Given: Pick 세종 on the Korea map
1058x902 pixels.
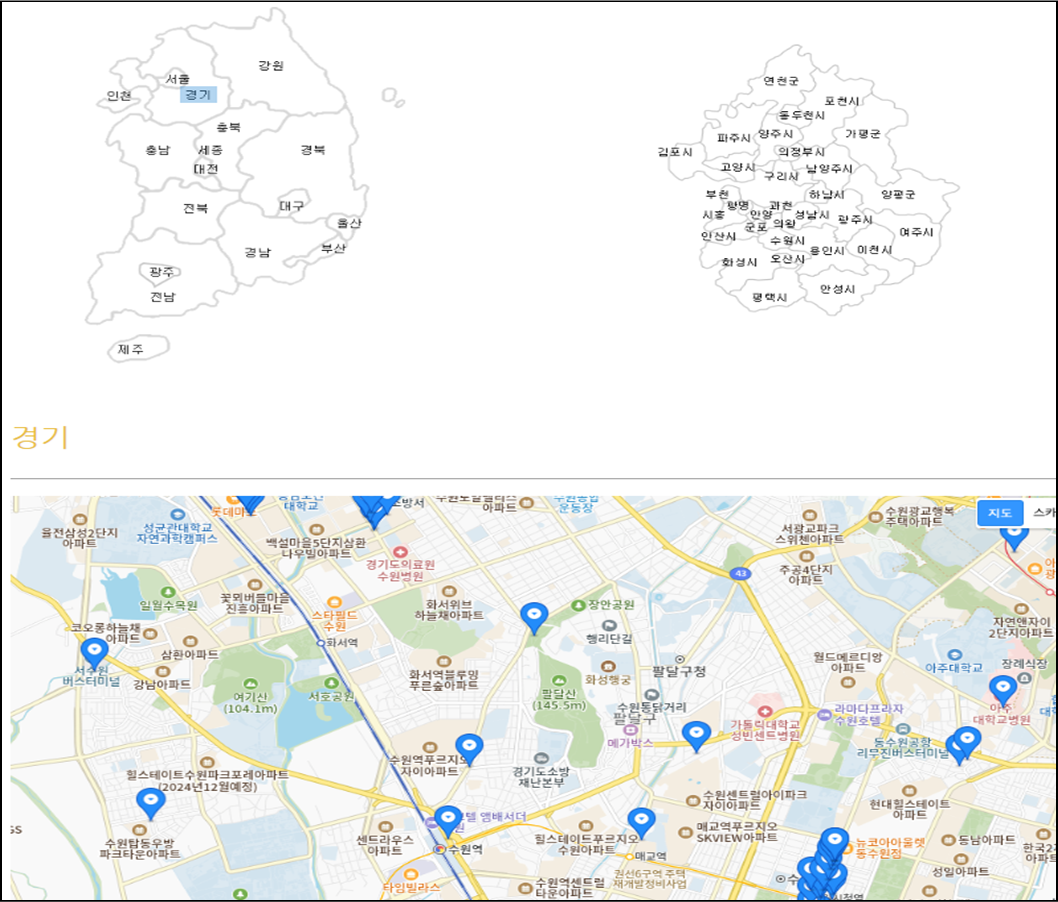Looking at the screenshot, I should (210, 150).
